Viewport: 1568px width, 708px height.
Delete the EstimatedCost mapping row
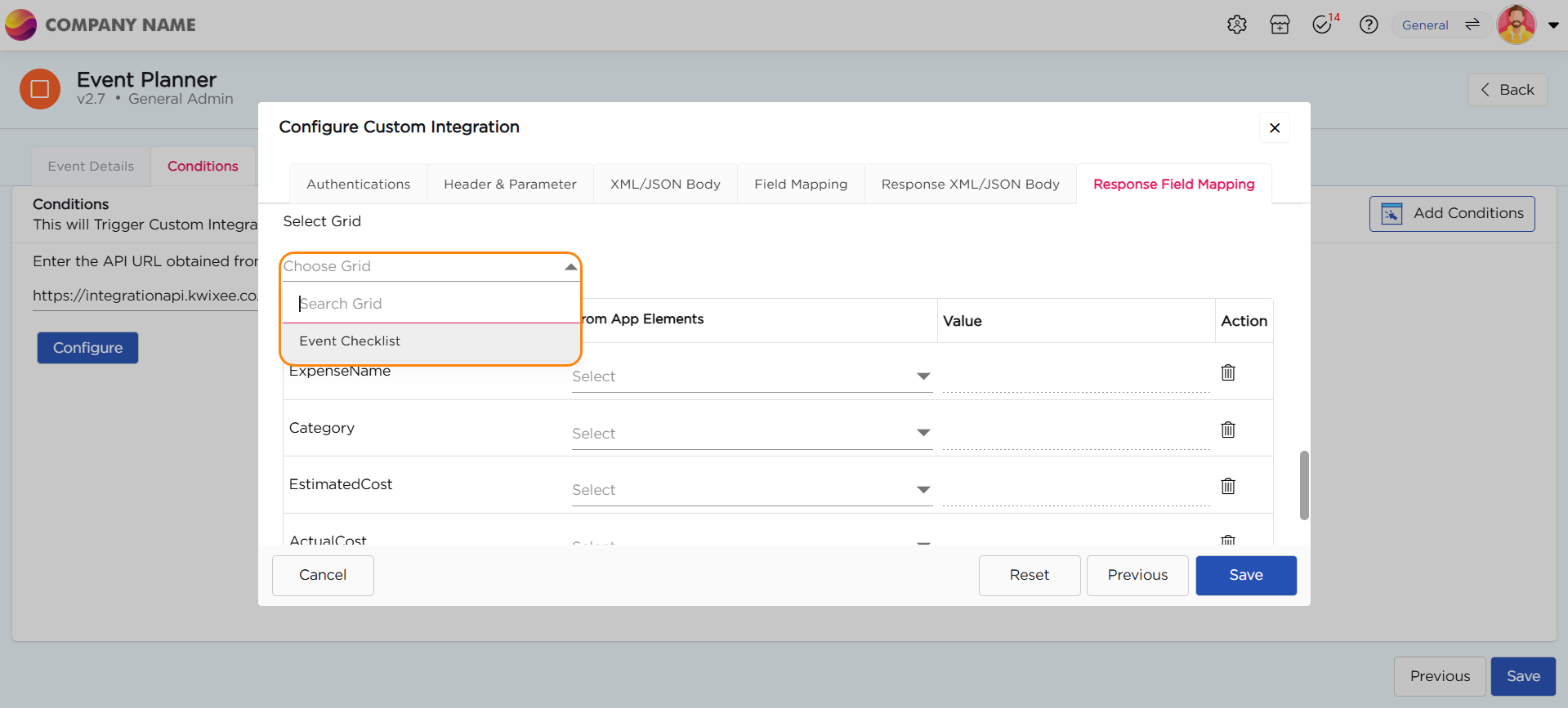coord(1227,487)
